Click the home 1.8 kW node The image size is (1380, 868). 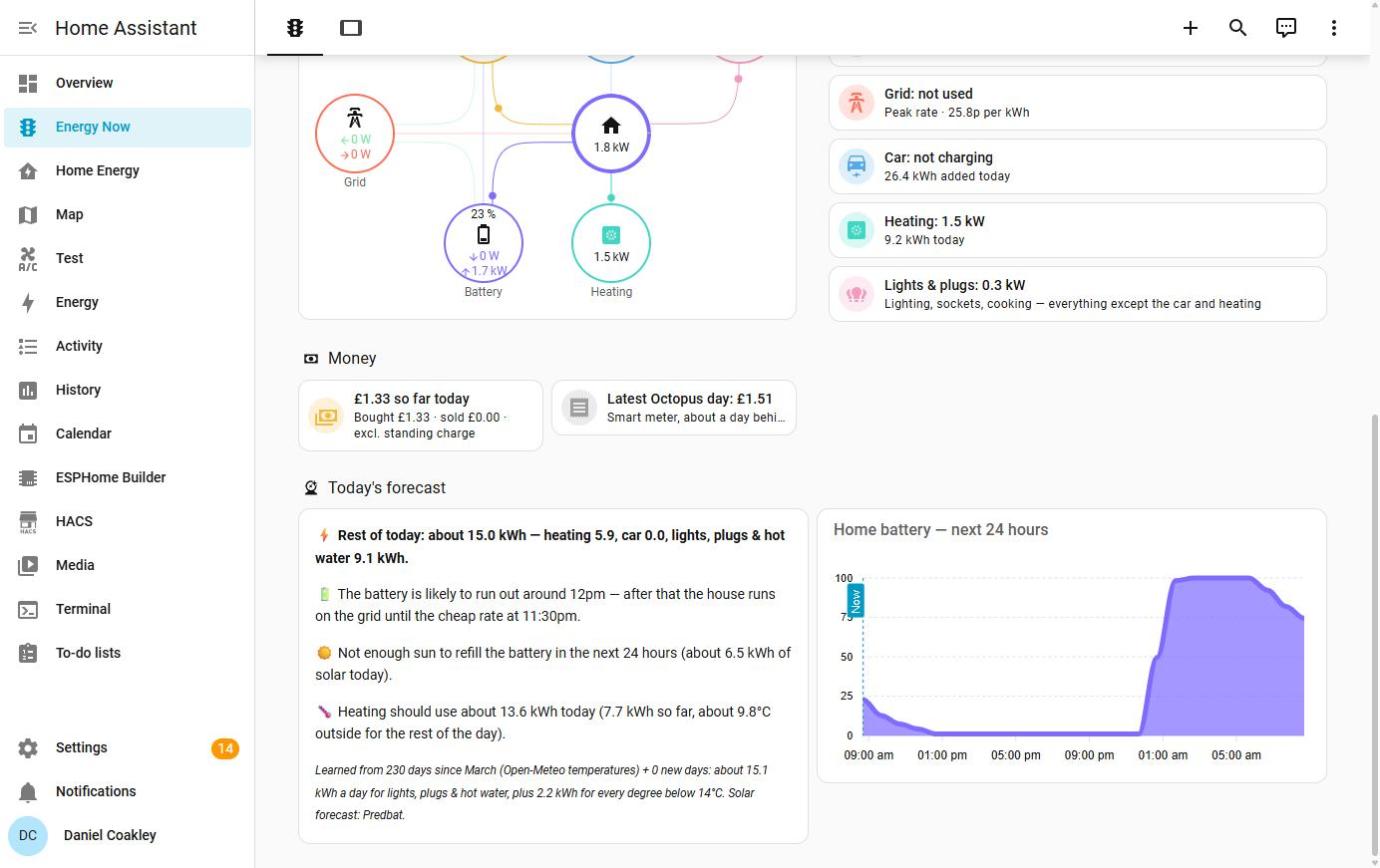[x=611, y=134]
